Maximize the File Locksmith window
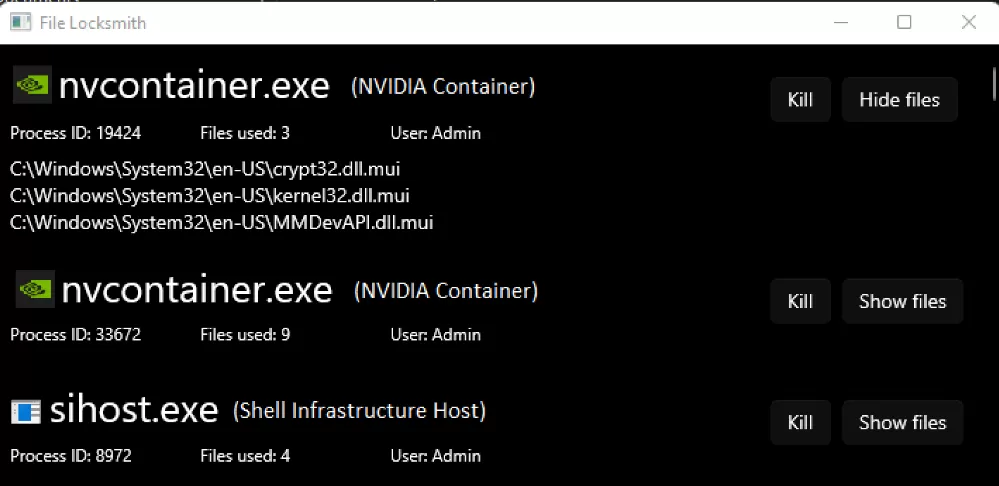The image size is (999, 486). [x=904, y=22]
